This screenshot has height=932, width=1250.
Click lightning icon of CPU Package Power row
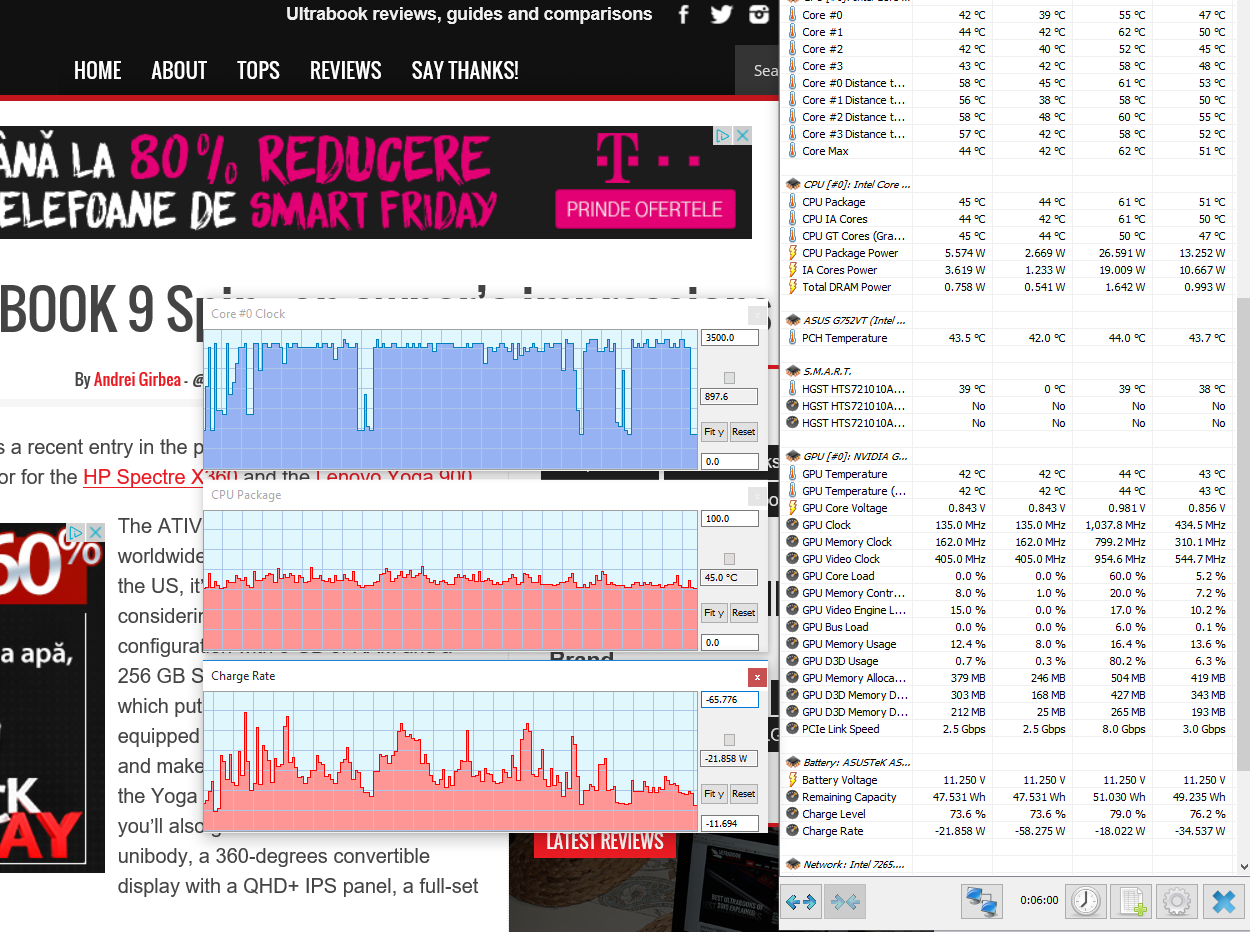[x=791, y=253]
